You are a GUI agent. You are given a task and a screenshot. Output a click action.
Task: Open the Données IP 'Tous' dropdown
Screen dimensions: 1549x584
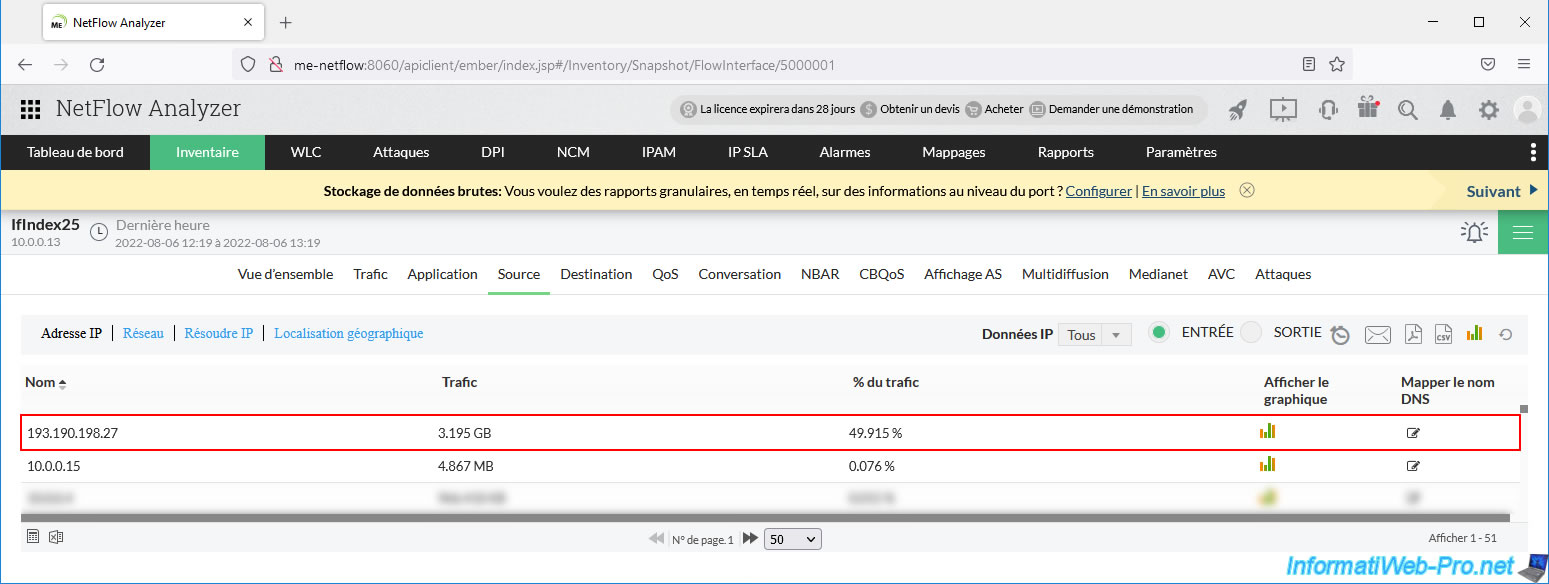(1095, 335)
